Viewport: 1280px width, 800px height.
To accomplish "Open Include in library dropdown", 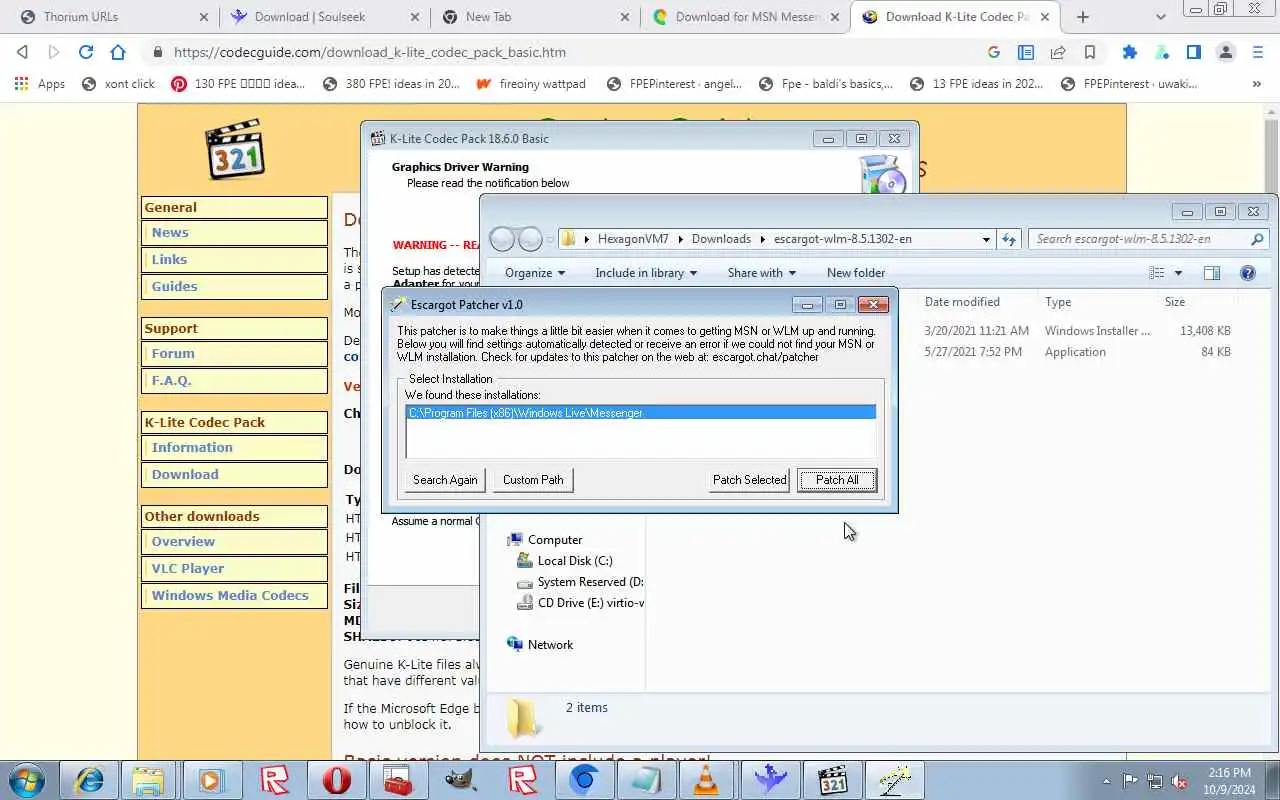I will [646, 273].
